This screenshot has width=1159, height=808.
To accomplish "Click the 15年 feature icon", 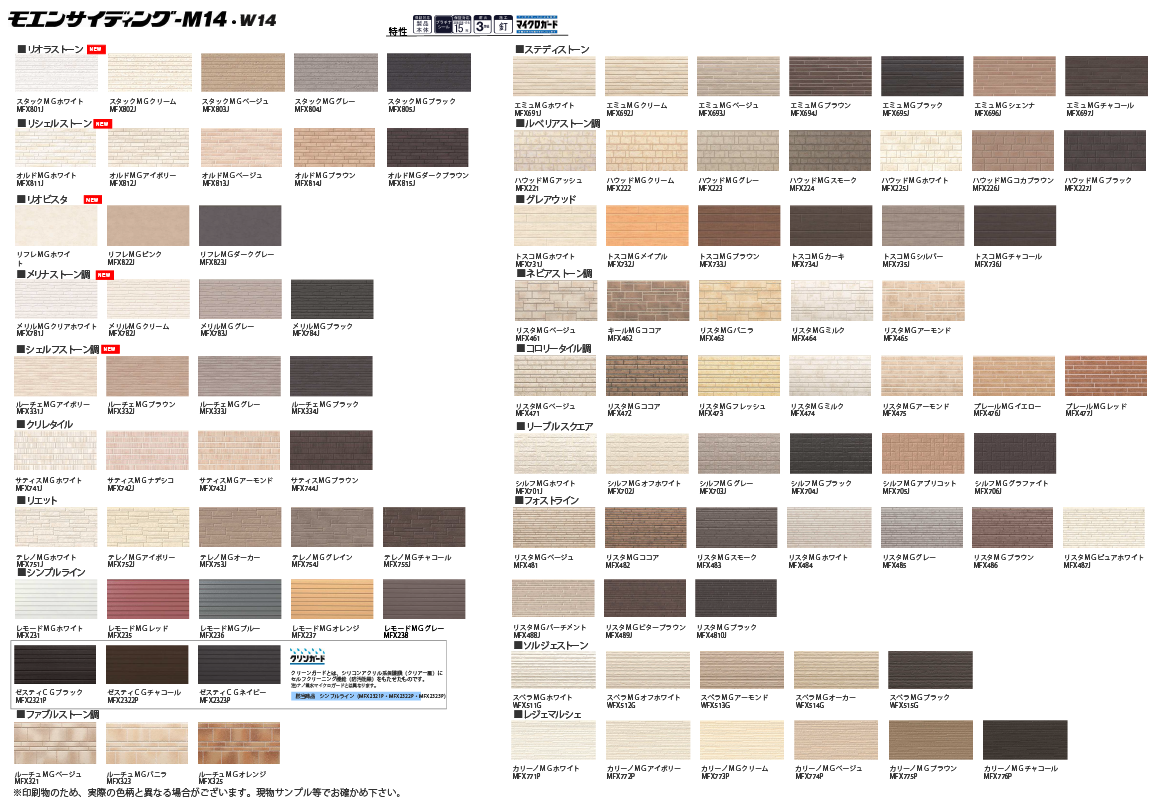I will (462, 25).
